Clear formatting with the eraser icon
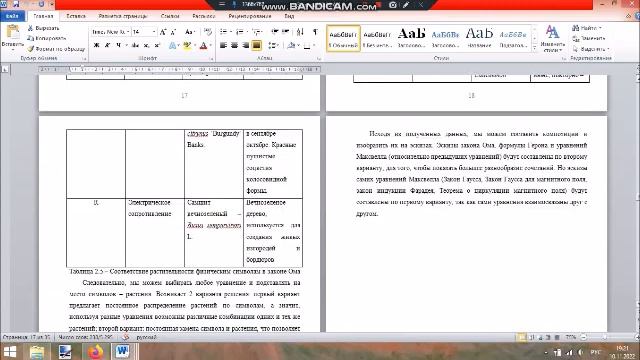Image resolution: width=640 pixels, height=360 pixels. 208,32
